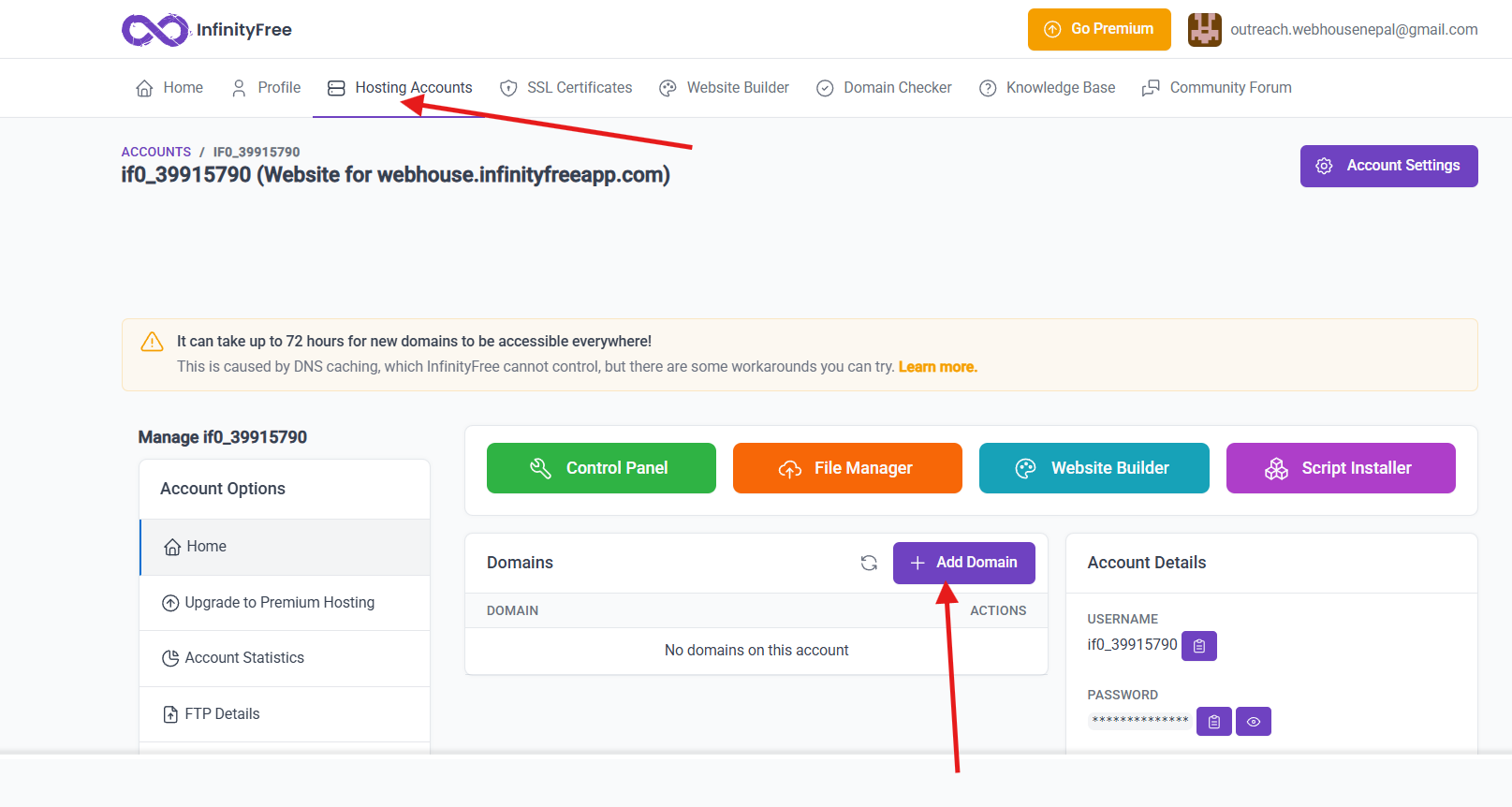
Task: Click the masked password field
Action: tap(1140, 721)
